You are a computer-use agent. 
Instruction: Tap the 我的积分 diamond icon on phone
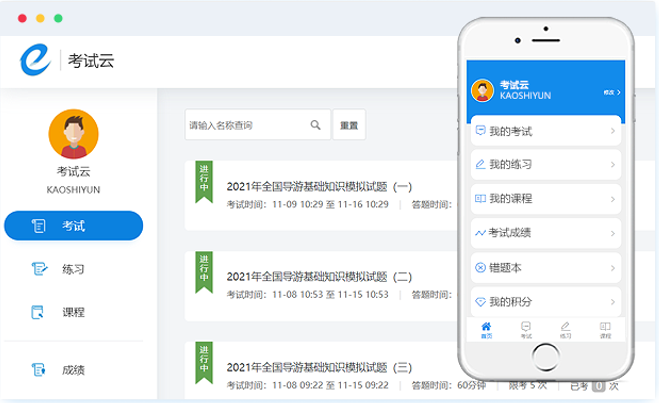[x=480, y=301]
